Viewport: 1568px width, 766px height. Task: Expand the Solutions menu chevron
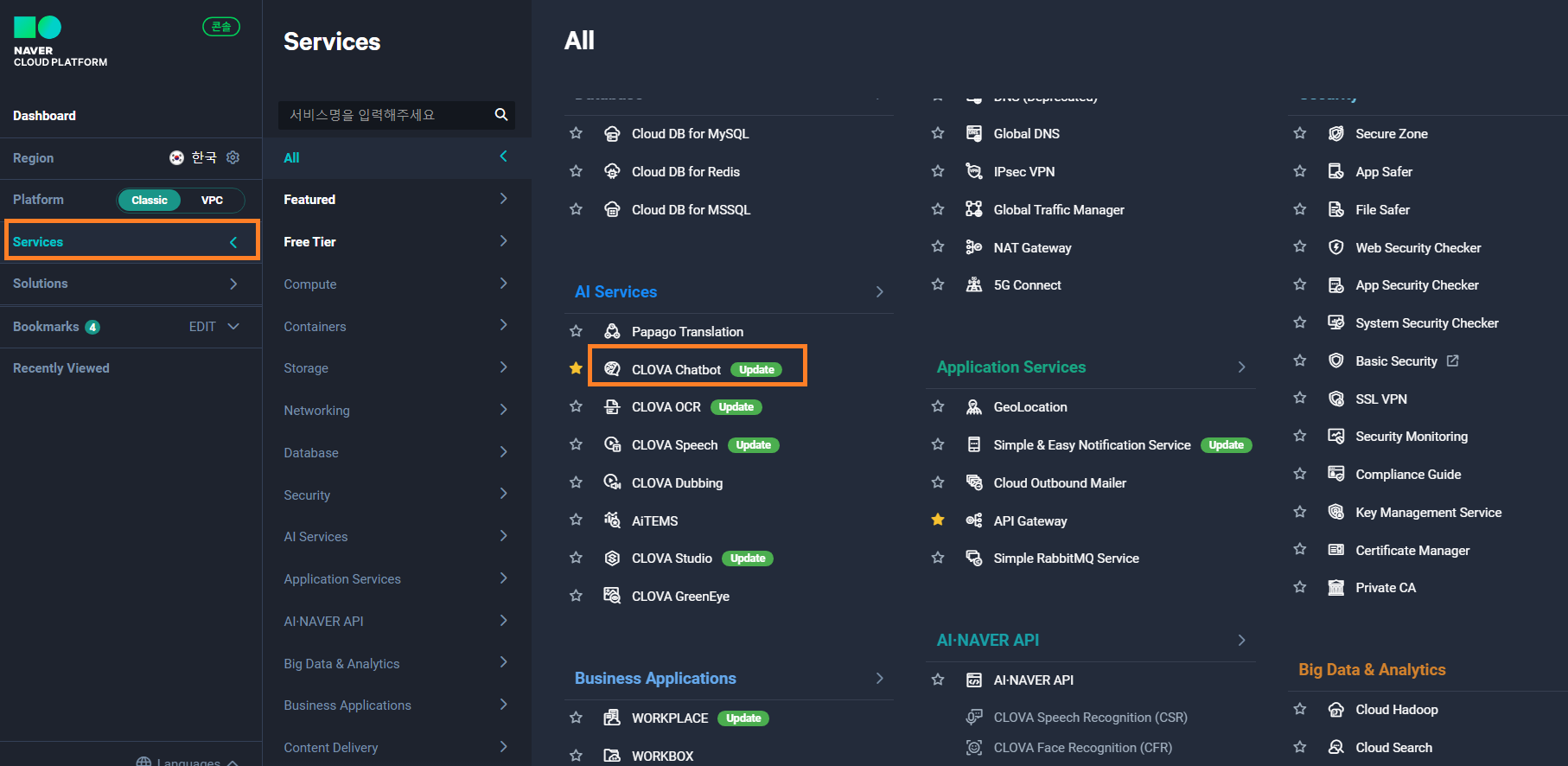pyautogui.click(x=233, y=284)
